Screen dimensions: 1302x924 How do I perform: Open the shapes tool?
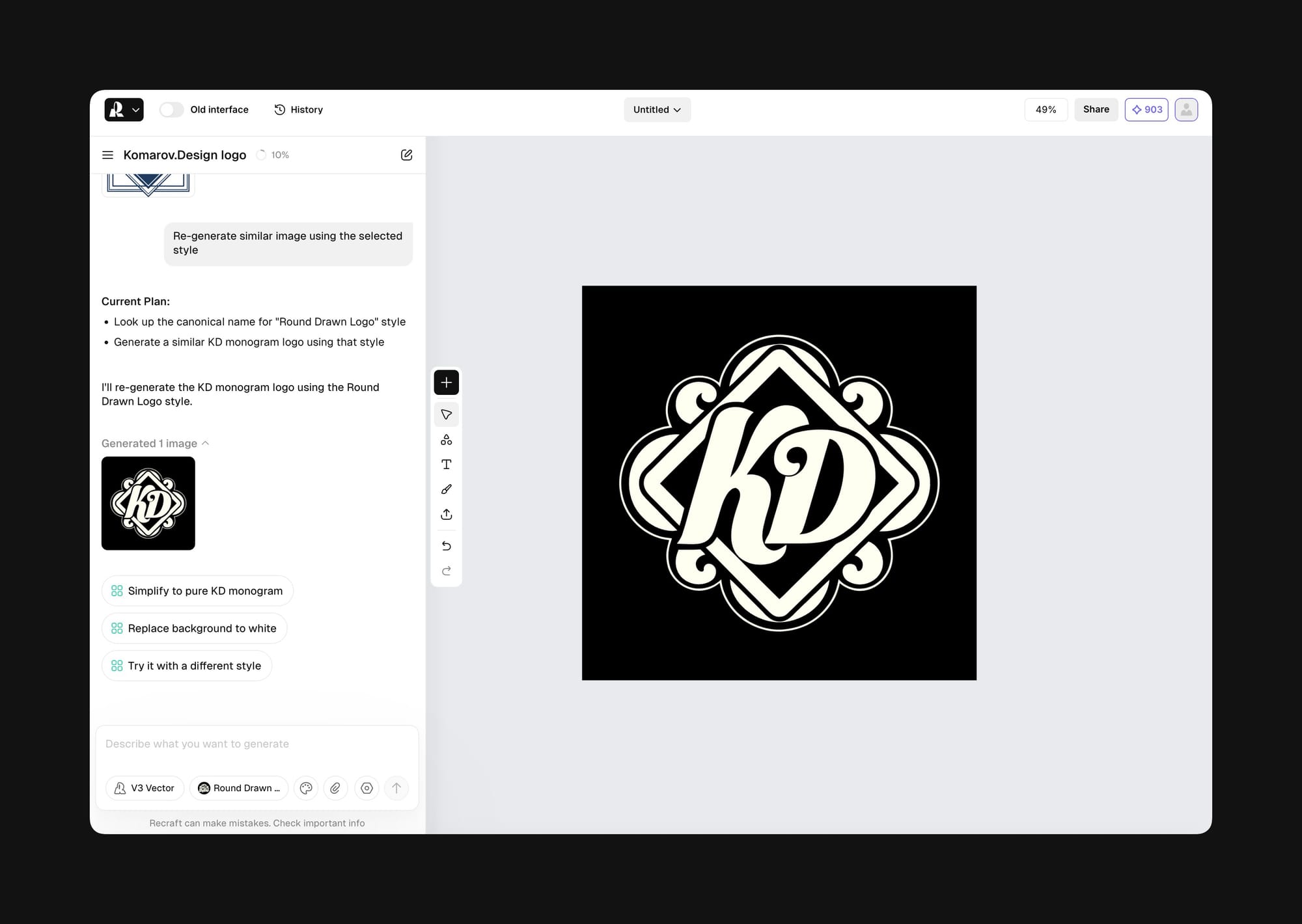click(x=446, y=440)
